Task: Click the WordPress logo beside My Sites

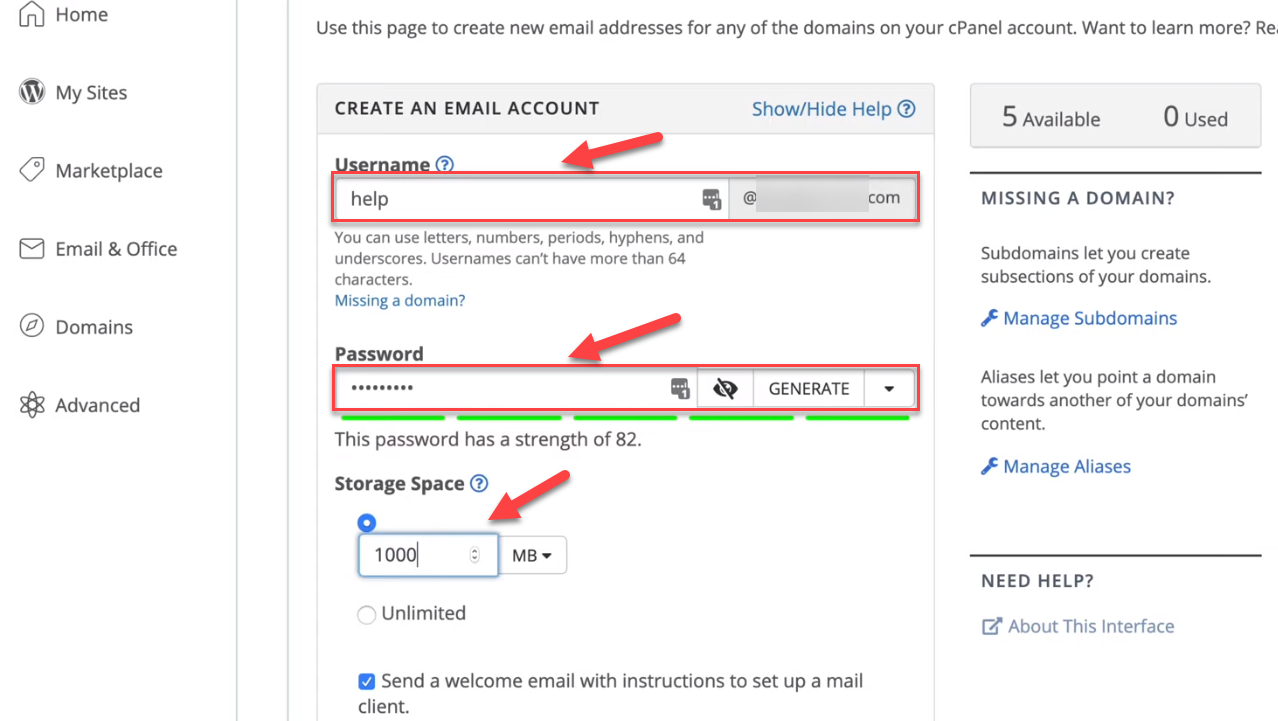Action: (32, 92)
